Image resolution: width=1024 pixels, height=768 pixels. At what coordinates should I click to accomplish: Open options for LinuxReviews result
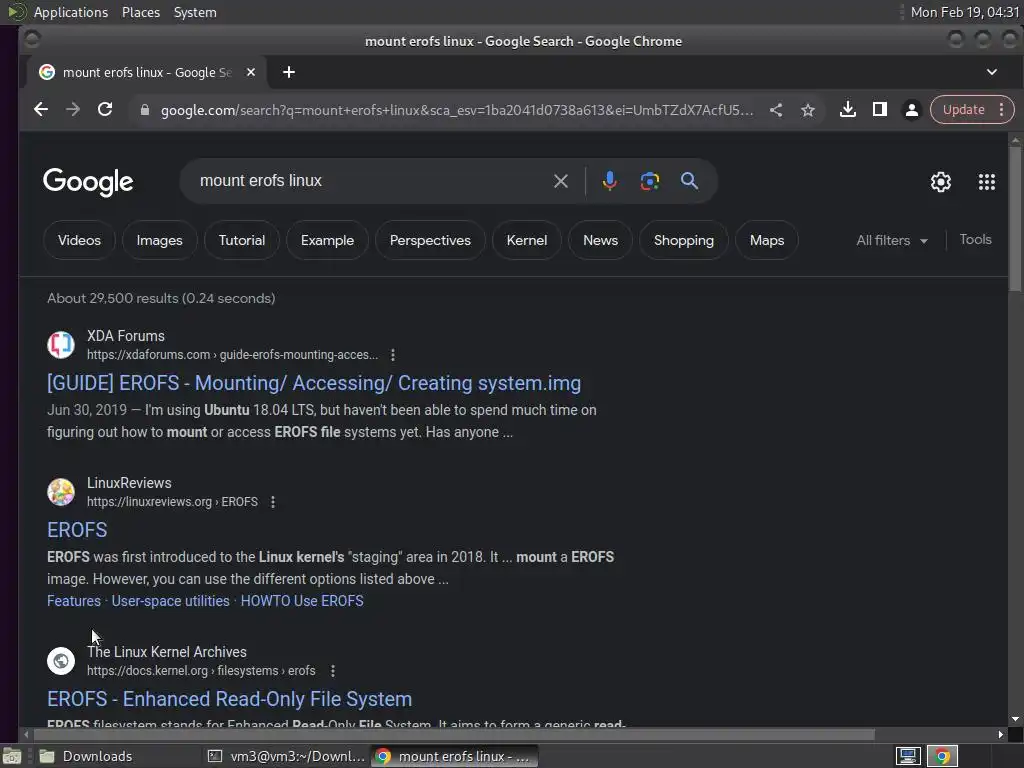tap(273, 502)
